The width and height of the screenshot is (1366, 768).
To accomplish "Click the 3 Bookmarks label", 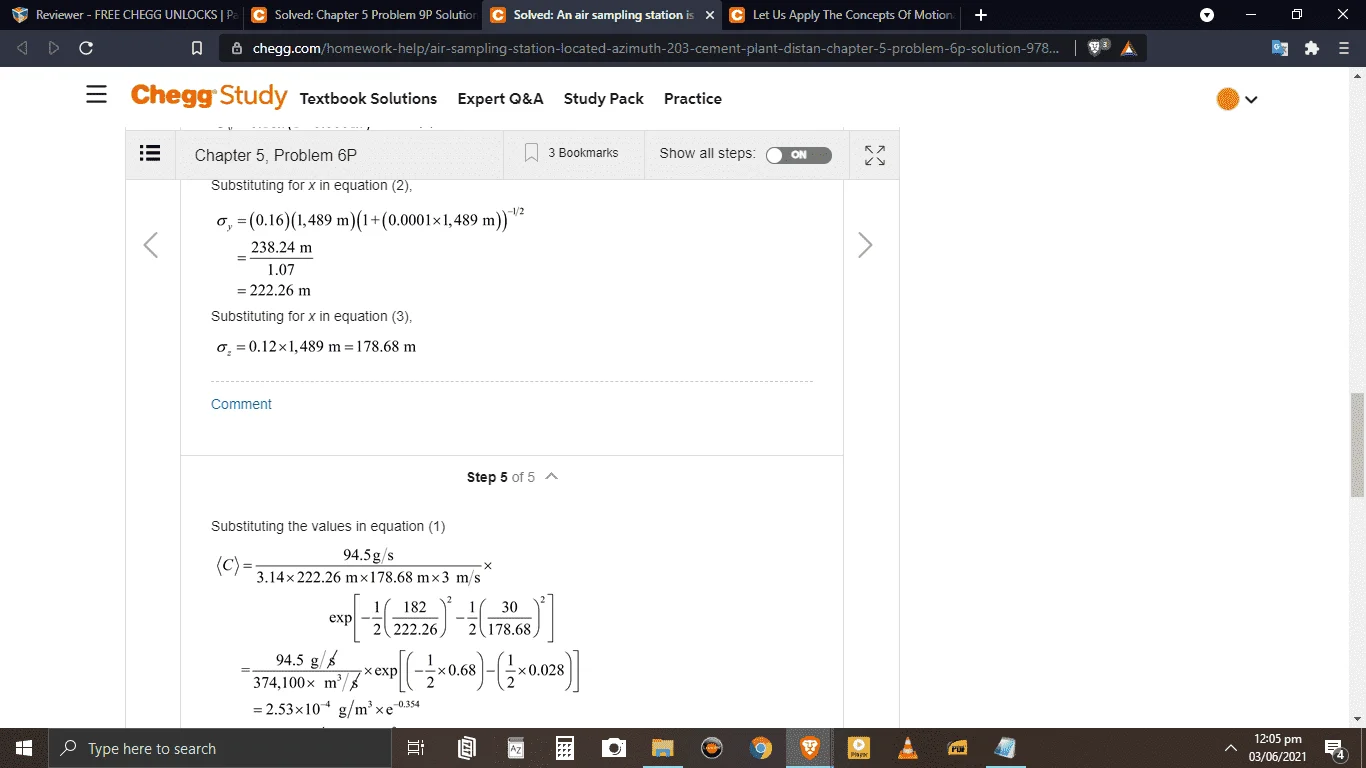I will (583, 153).
